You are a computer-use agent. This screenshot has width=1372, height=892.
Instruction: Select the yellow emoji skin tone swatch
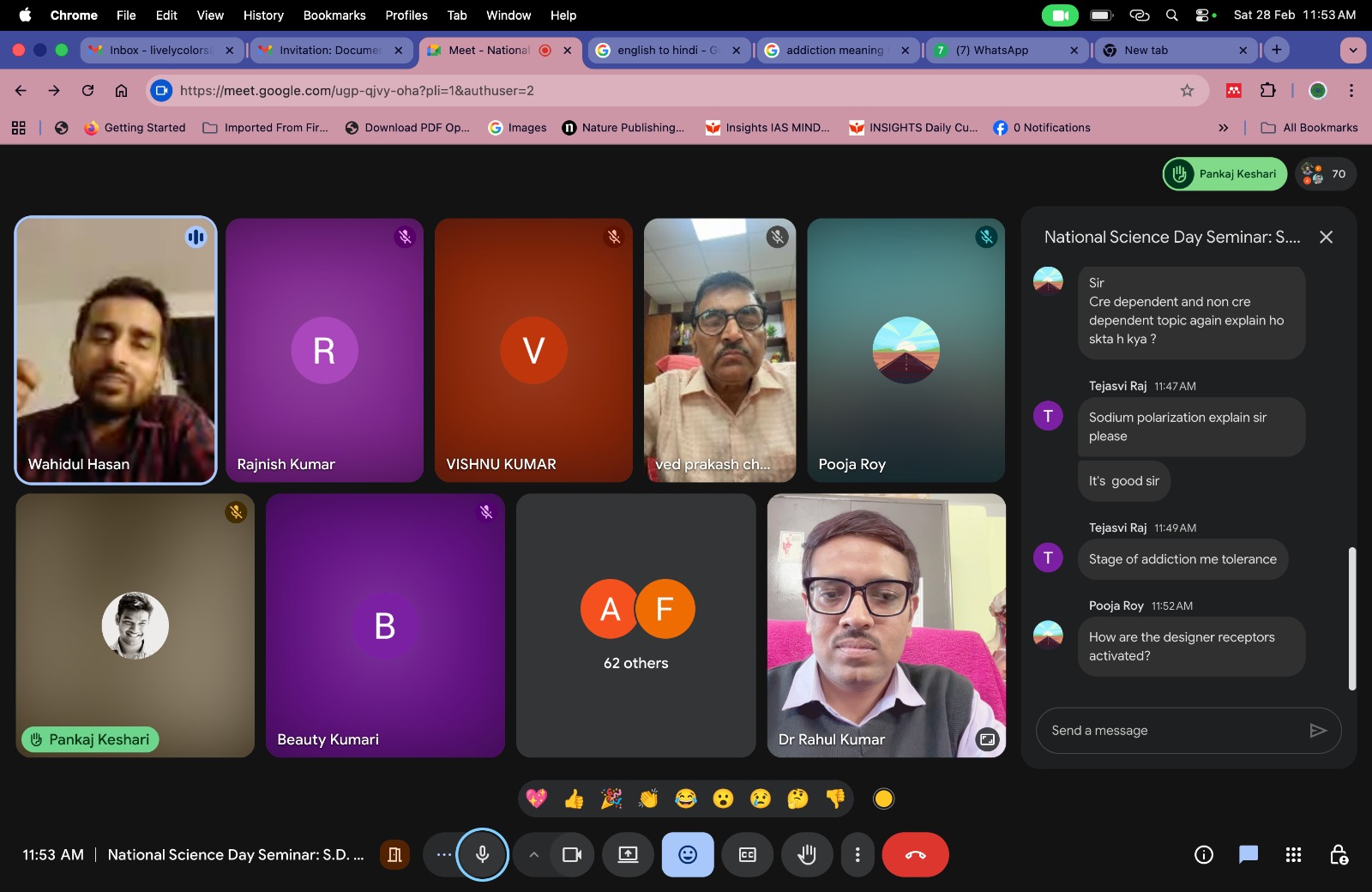pos(883,799)
